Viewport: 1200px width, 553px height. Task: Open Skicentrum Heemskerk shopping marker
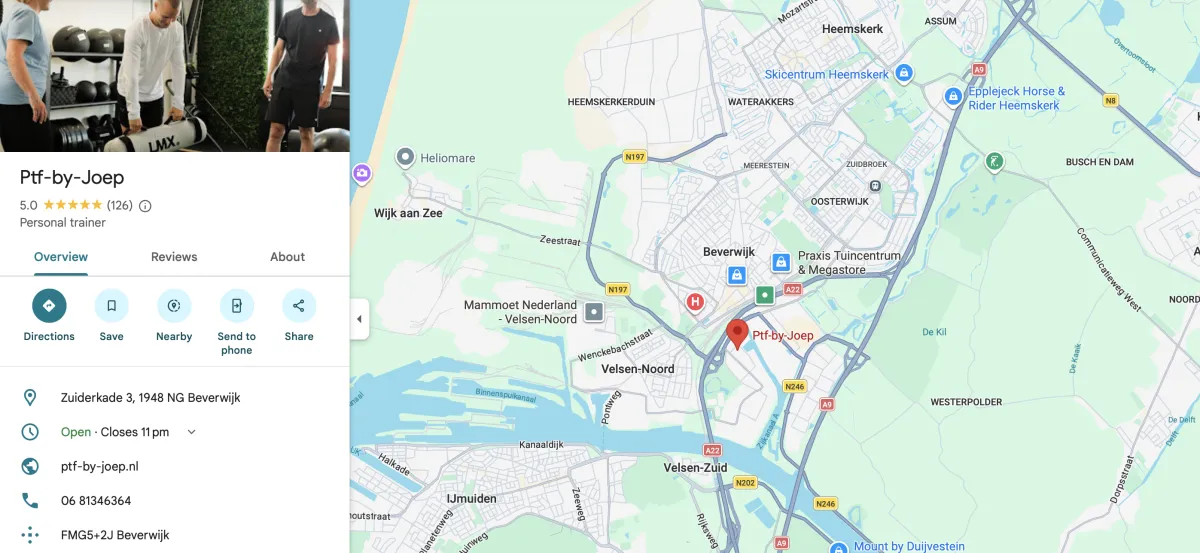pos(904,74)
